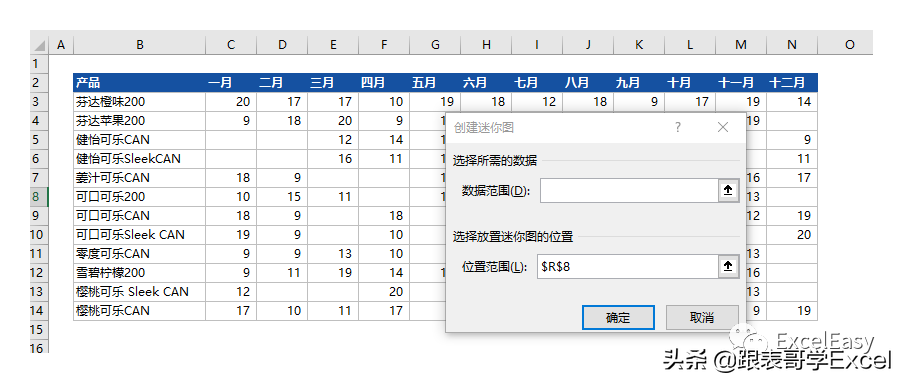Click the 十一月 header cell
The image size is (903, 383).
741,82
